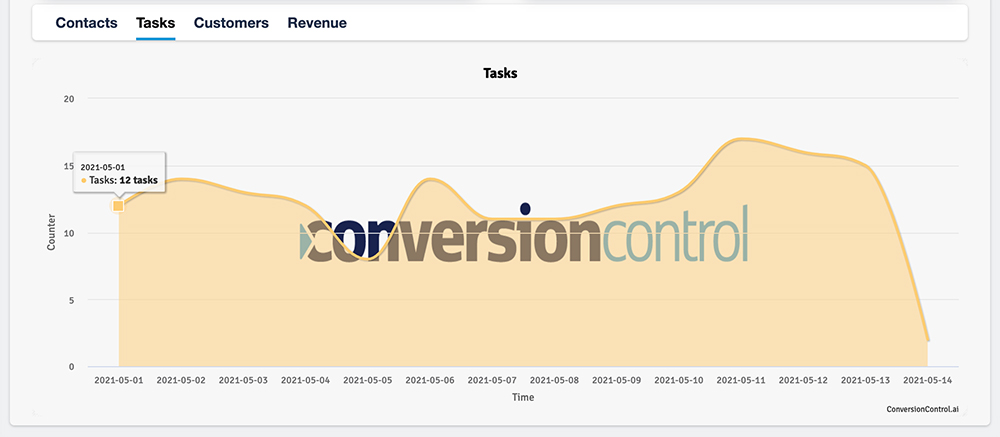Open the Contacts tab
1000x437 pixels.
coord(86,23)
